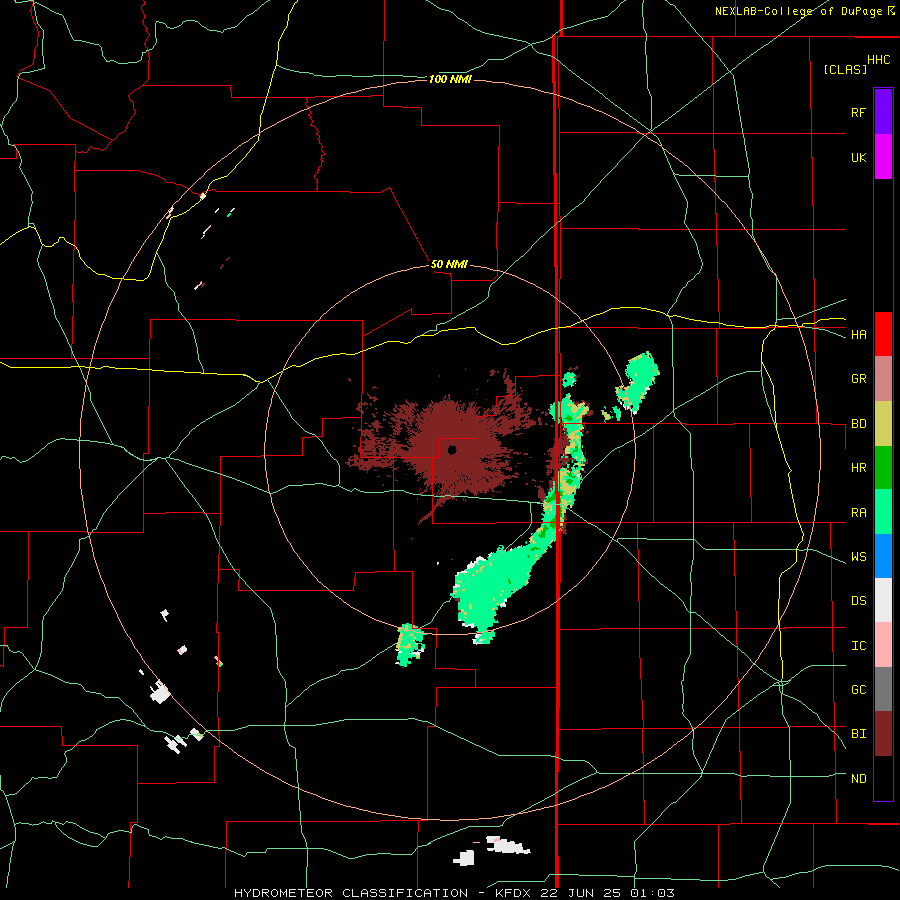The image size is (900, 900).
Task: Click the purple RF color swatch
Action: 883,111
